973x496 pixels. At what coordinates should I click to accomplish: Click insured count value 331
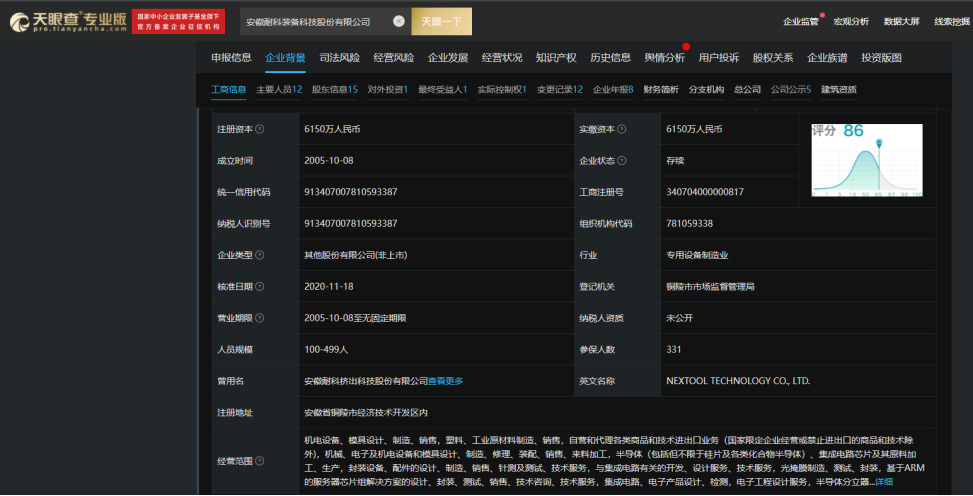[x=674, y=349]
